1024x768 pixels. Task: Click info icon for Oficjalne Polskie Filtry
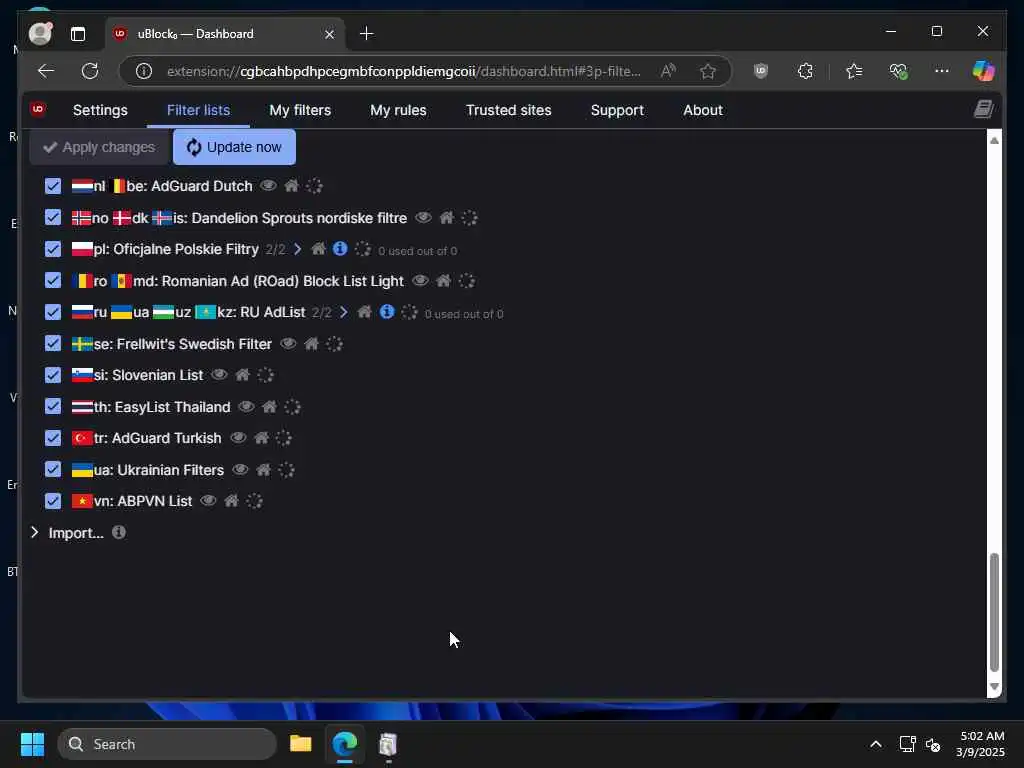point(340,249)
